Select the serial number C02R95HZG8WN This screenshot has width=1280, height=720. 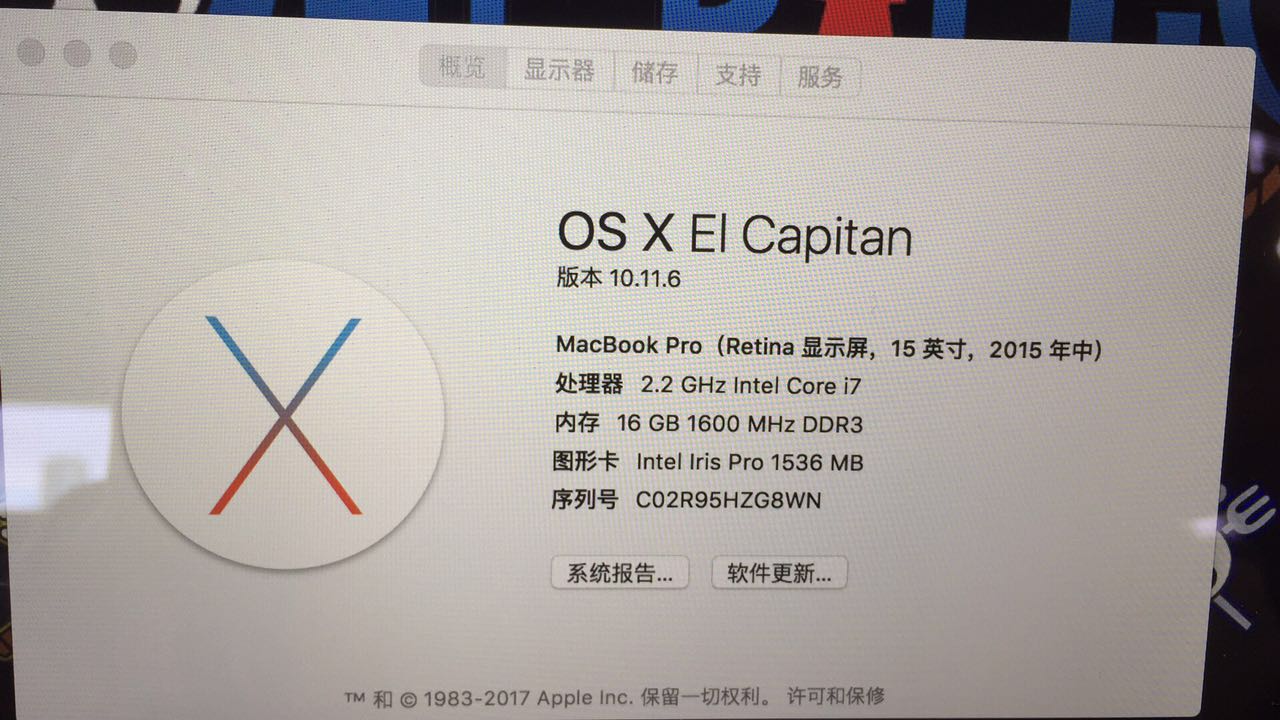pos(729,500)
